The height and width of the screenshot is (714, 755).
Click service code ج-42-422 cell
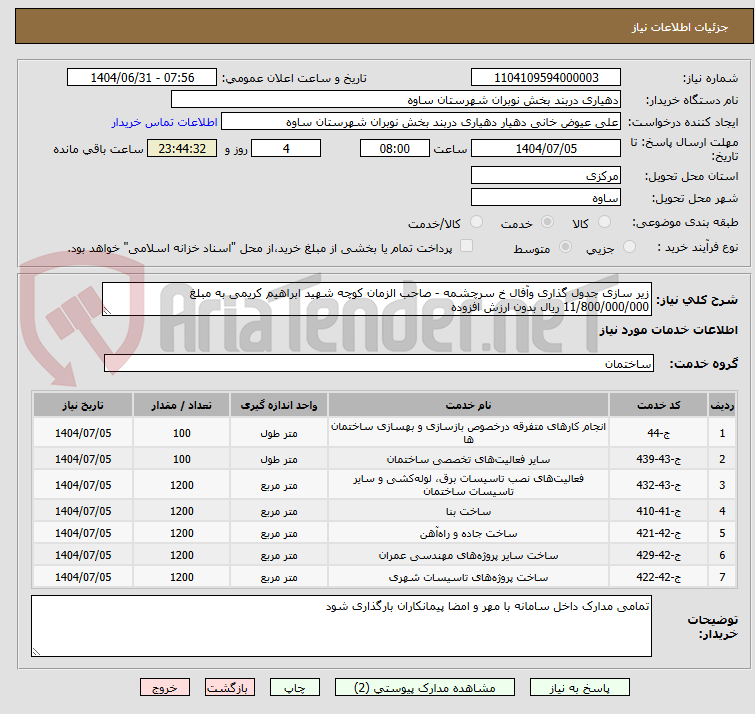click(658, 577)
